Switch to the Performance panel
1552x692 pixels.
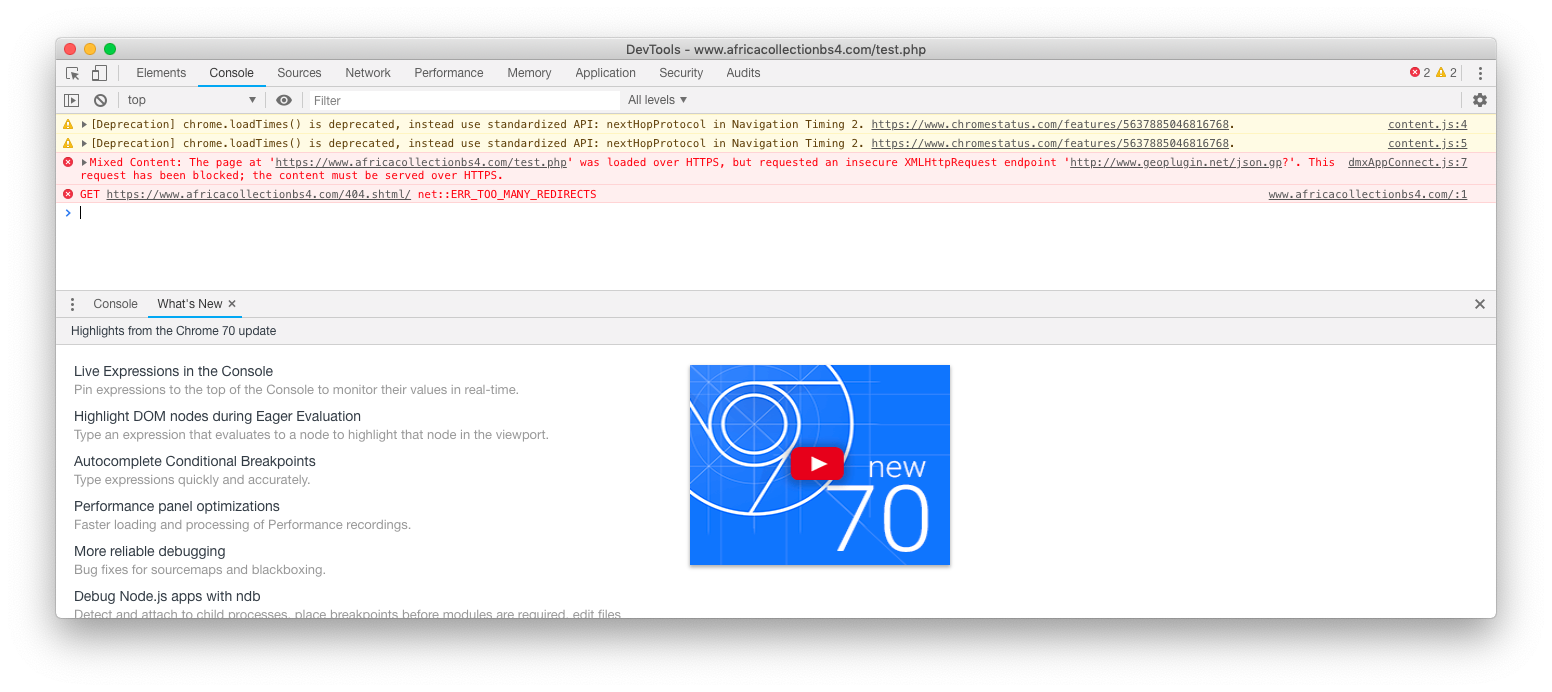coord(449,73)
